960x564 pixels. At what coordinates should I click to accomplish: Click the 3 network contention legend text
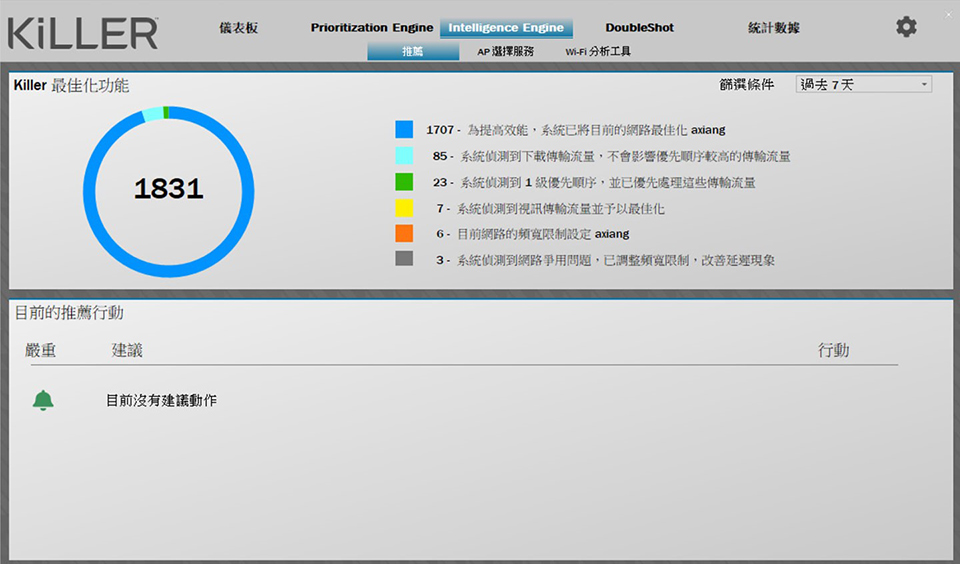(x=605, y=260)
